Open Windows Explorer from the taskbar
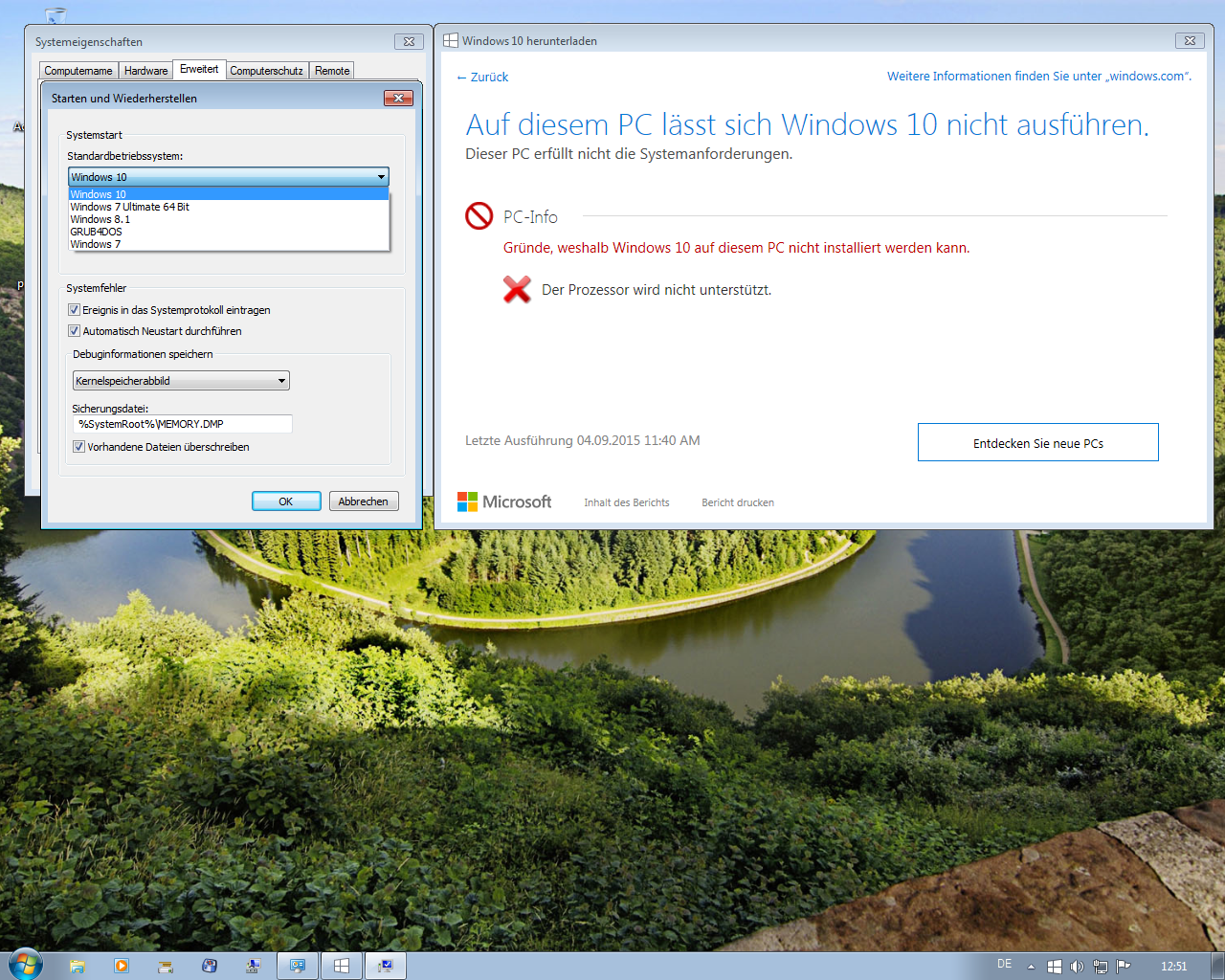Image resolution: width=1225 pixels, height=980 pixels. coord(77,966)
